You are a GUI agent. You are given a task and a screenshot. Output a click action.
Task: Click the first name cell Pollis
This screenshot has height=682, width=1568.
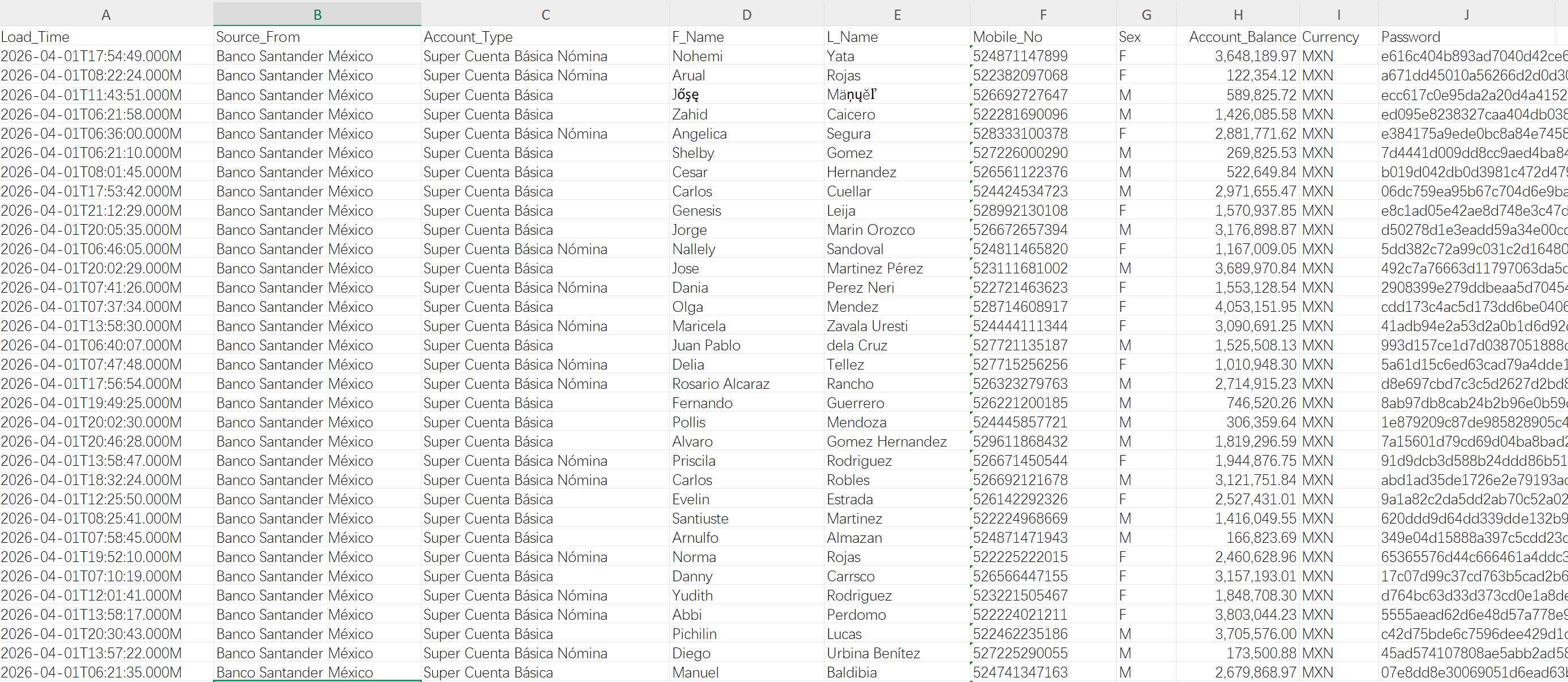coord(747,422)
